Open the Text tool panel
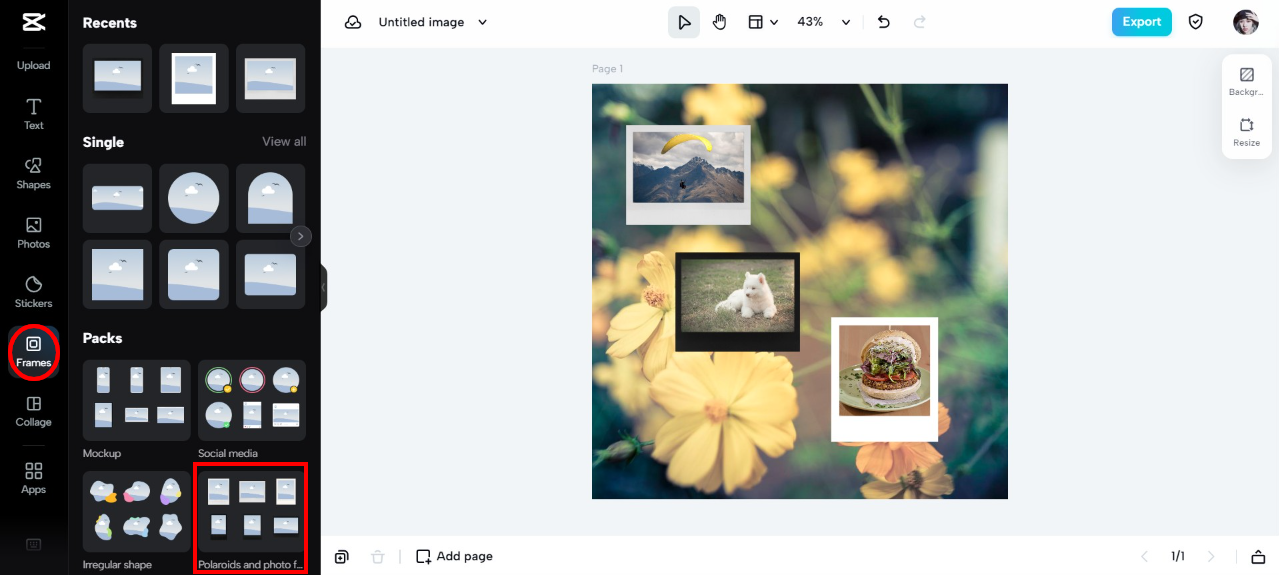 (x=33, y=114)
